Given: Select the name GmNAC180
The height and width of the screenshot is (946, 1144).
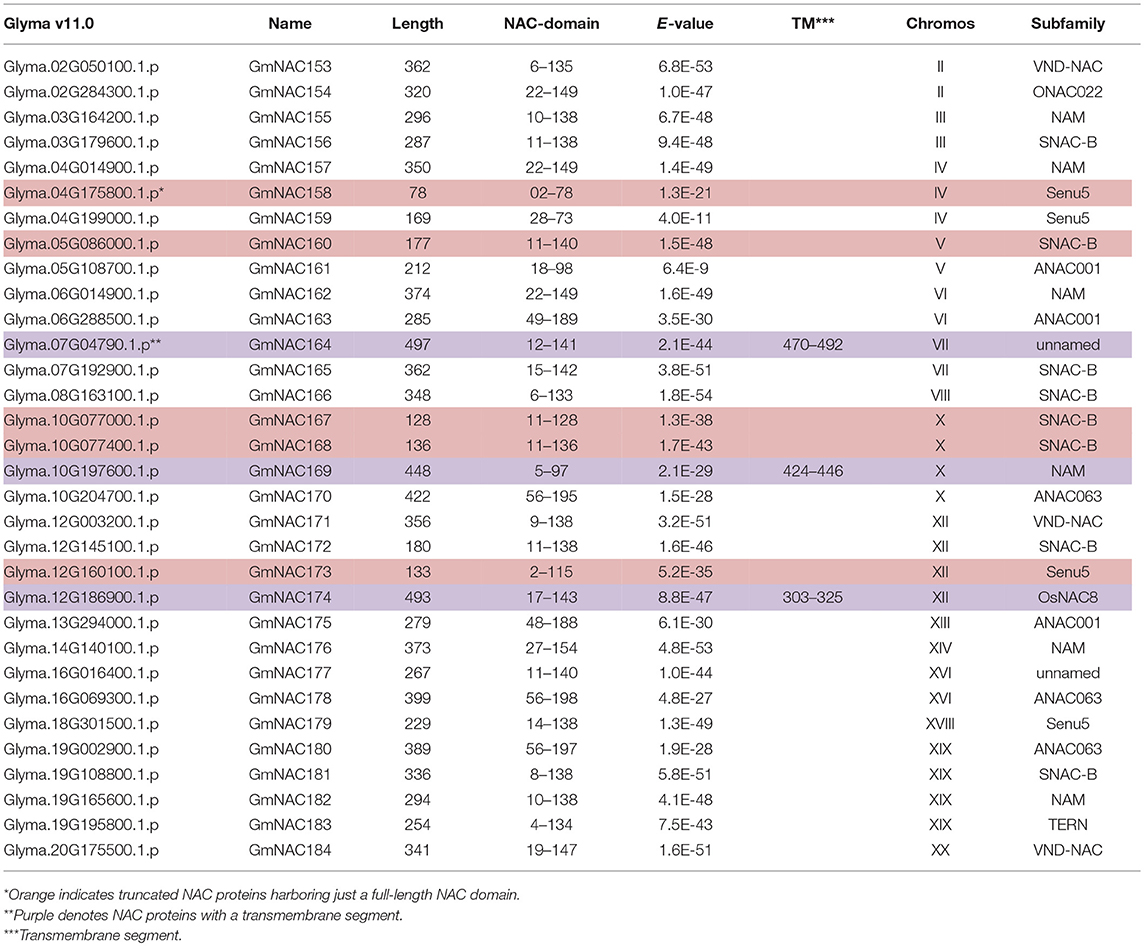Looking at the screenshot, I should 290,749.
